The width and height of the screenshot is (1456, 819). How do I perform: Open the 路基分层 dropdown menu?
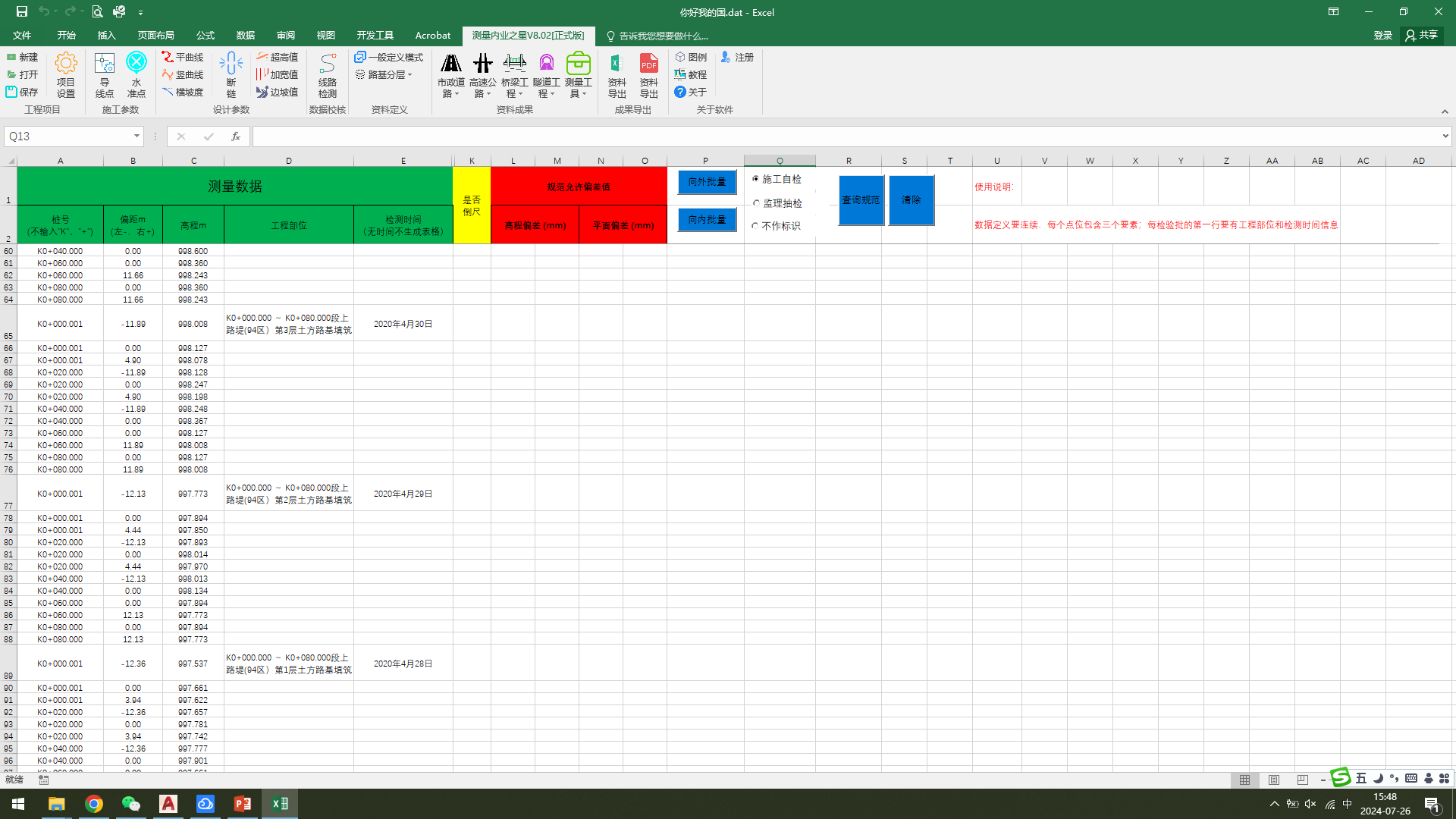(x=388, y=74)
